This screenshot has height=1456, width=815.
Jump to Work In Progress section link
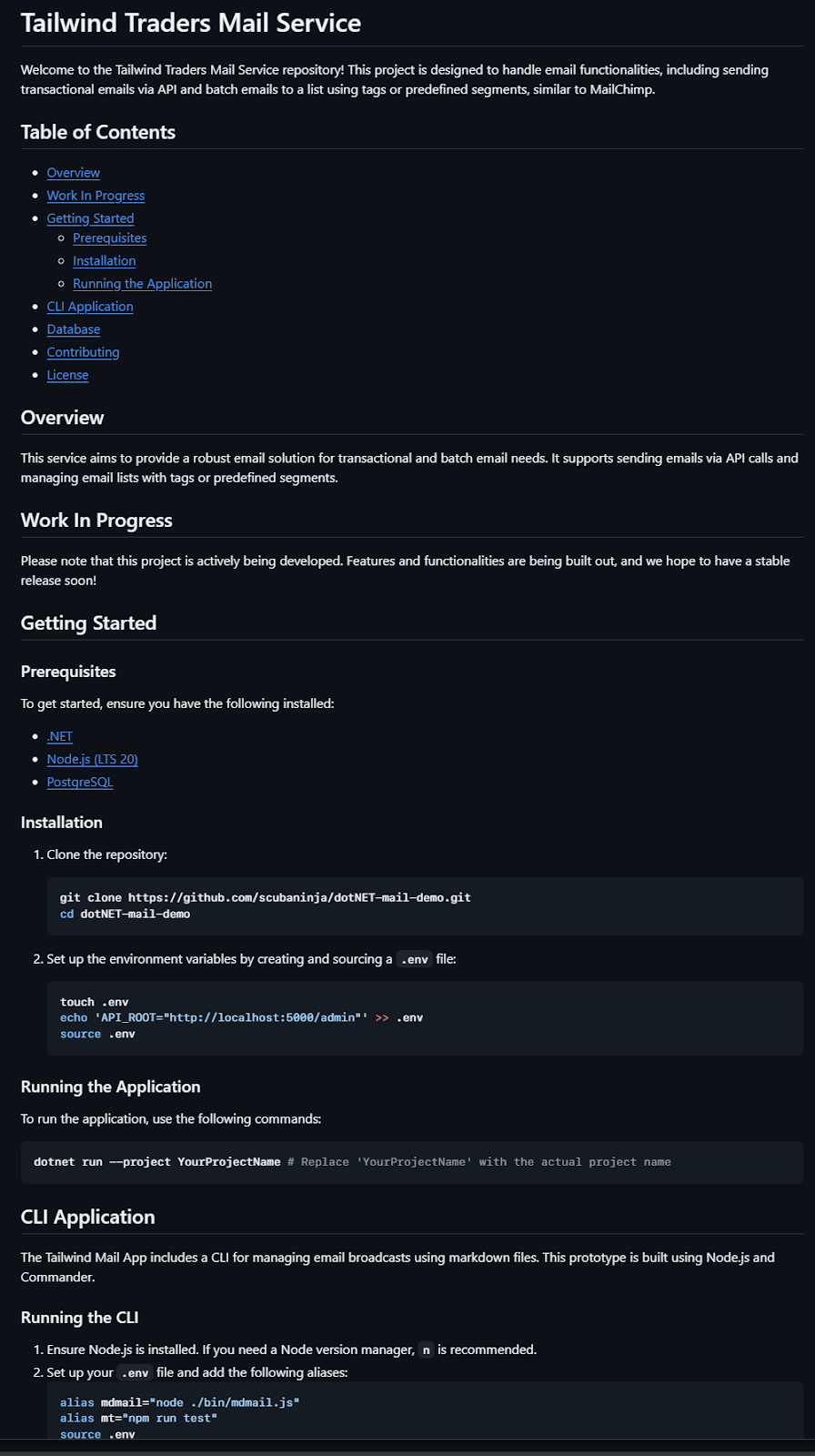tap(96, 196)
